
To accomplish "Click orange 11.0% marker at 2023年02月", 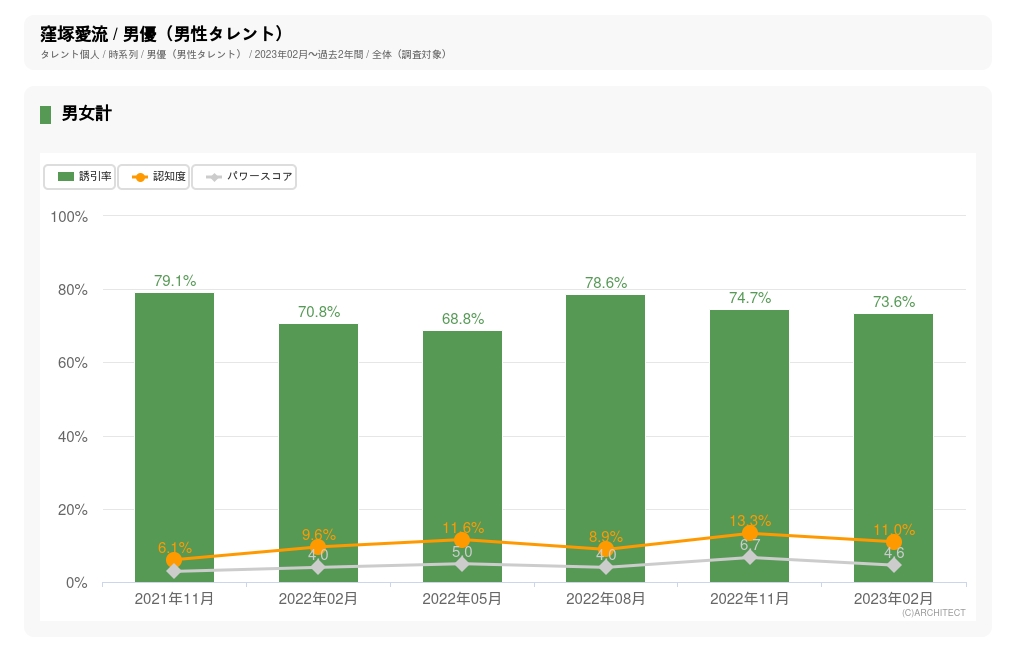I will coord(894,542).
